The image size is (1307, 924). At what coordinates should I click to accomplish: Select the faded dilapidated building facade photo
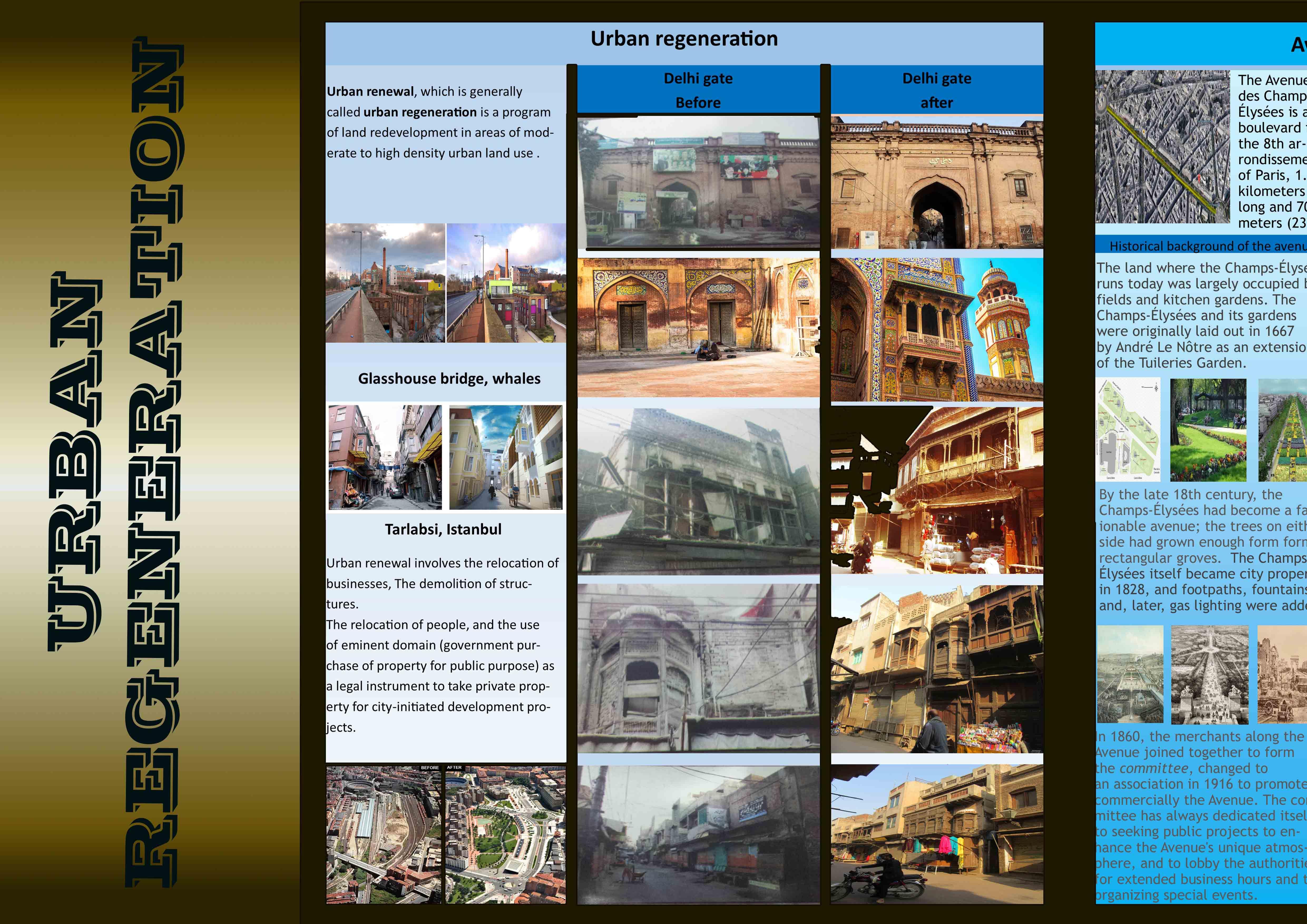pos(698,491)
